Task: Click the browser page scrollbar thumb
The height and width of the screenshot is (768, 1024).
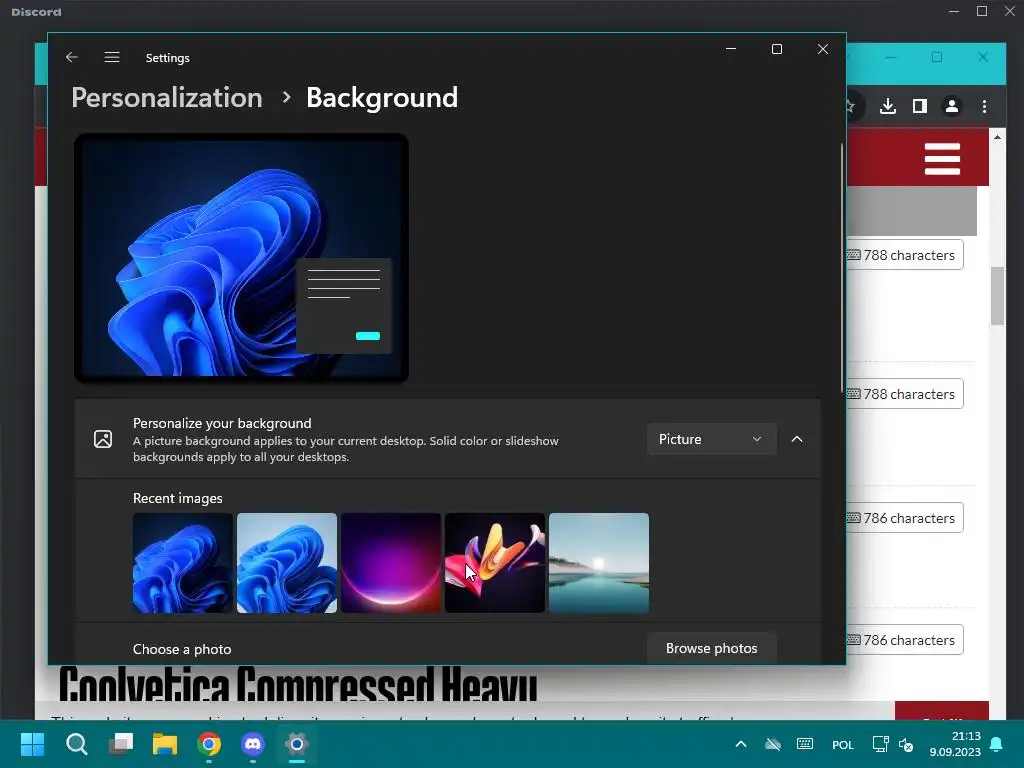Action: tap(997, 295)
